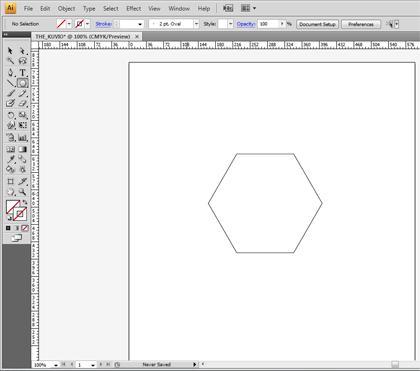Open the stroke color dropdown in control bar
Viewport: 420px width, 371px height.
point(87,24)
